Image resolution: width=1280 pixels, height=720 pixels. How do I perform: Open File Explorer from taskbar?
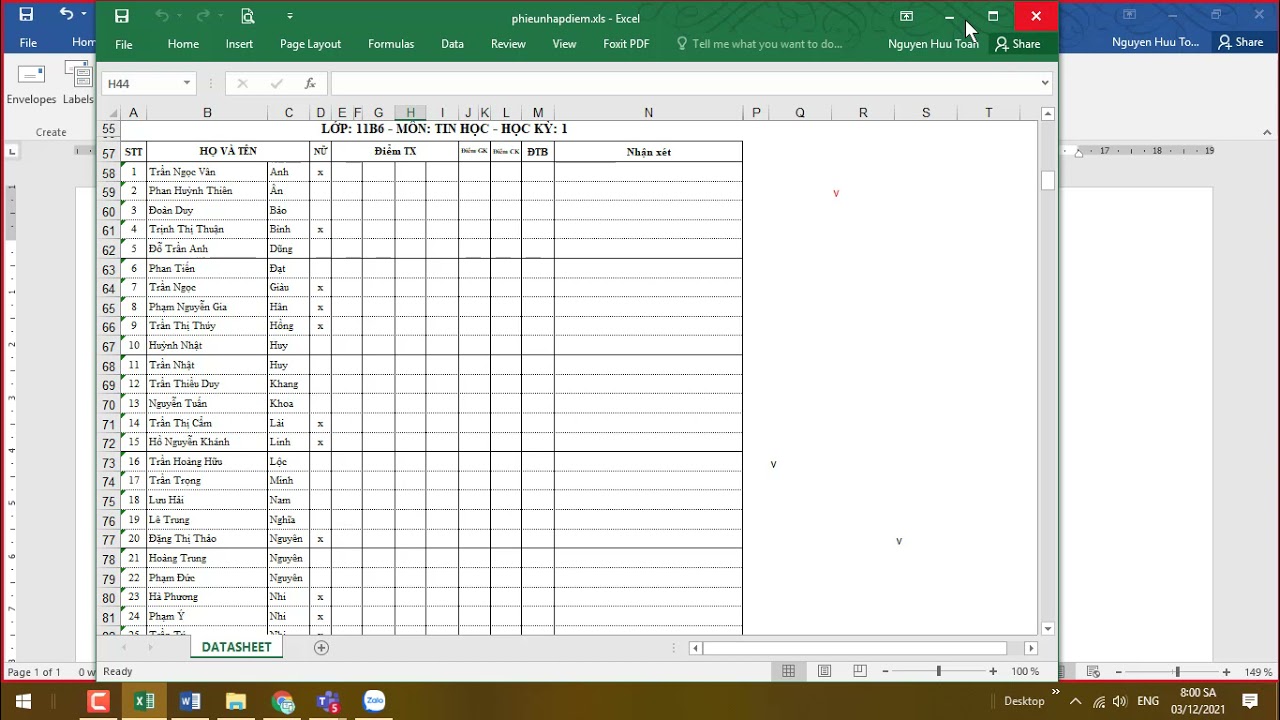[236, 701]
